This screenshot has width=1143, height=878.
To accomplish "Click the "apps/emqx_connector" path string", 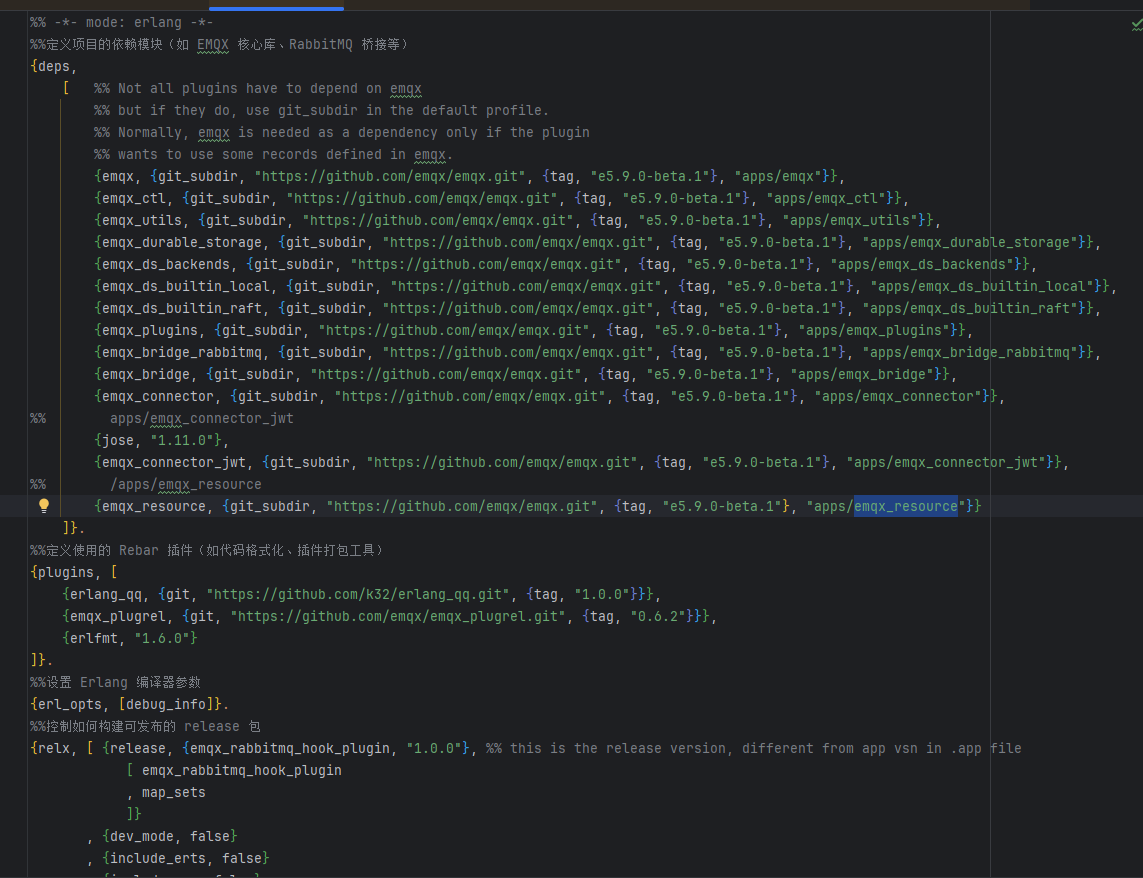I will coord(899,396).
